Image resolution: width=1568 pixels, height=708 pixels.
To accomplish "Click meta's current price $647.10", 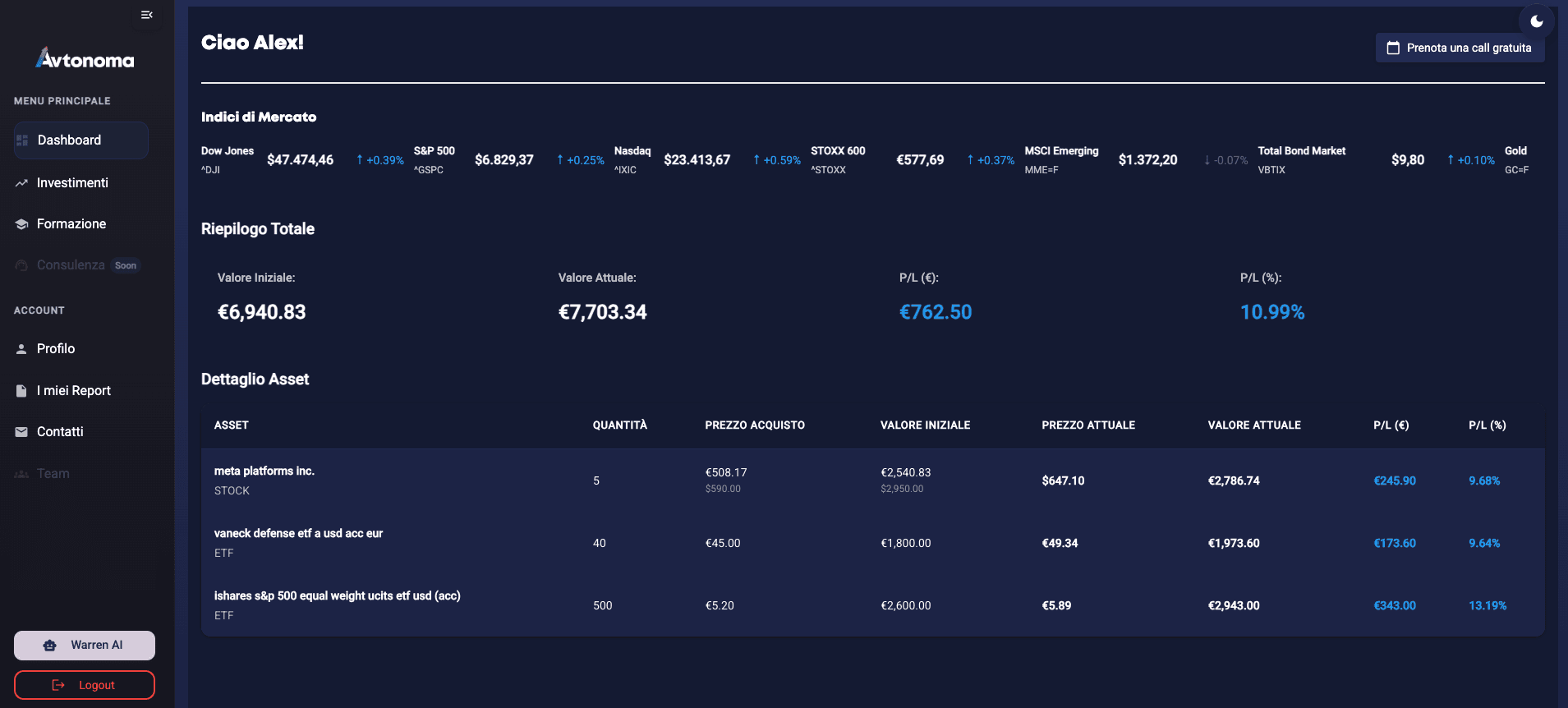I will (x=1063, y=480).
